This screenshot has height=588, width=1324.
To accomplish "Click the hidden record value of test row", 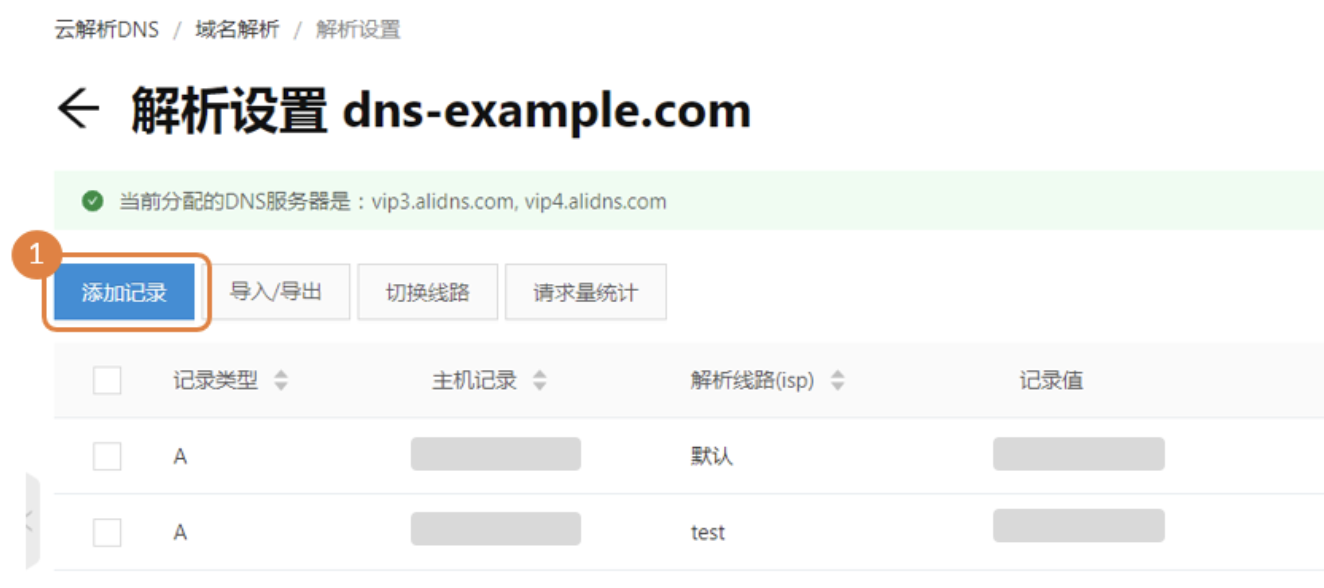I will coord(1079,526).
